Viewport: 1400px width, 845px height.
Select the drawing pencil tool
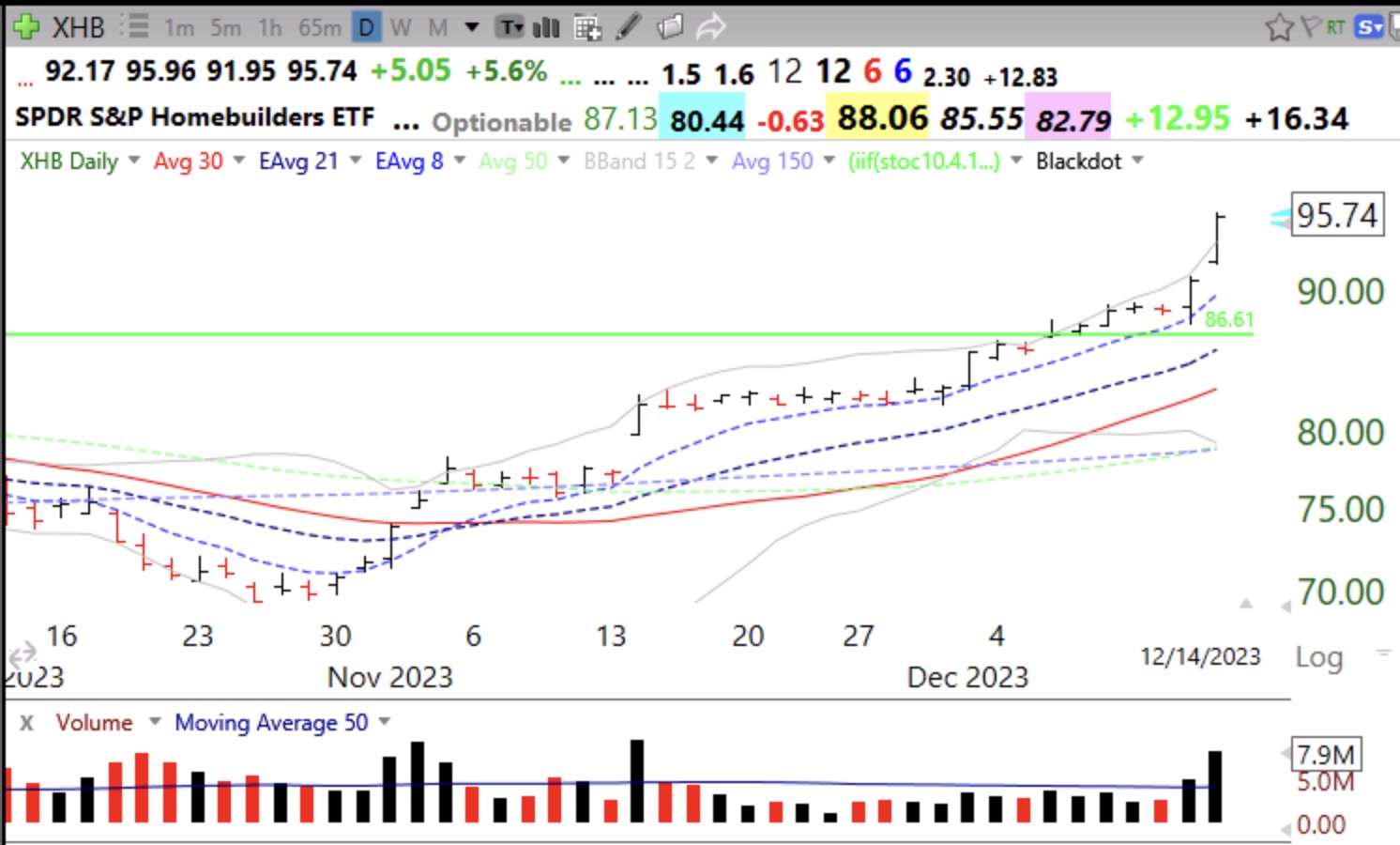627,26
